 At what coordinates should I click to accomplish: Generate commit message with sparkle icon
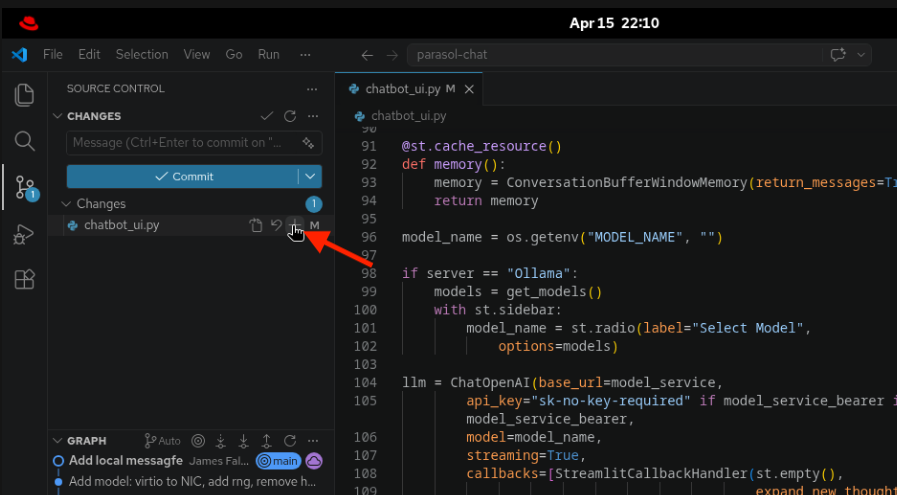click(x=309, y=143)
